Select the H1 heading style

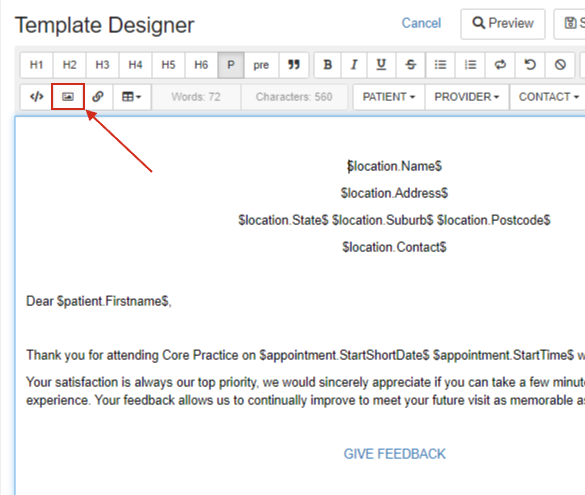37,65
